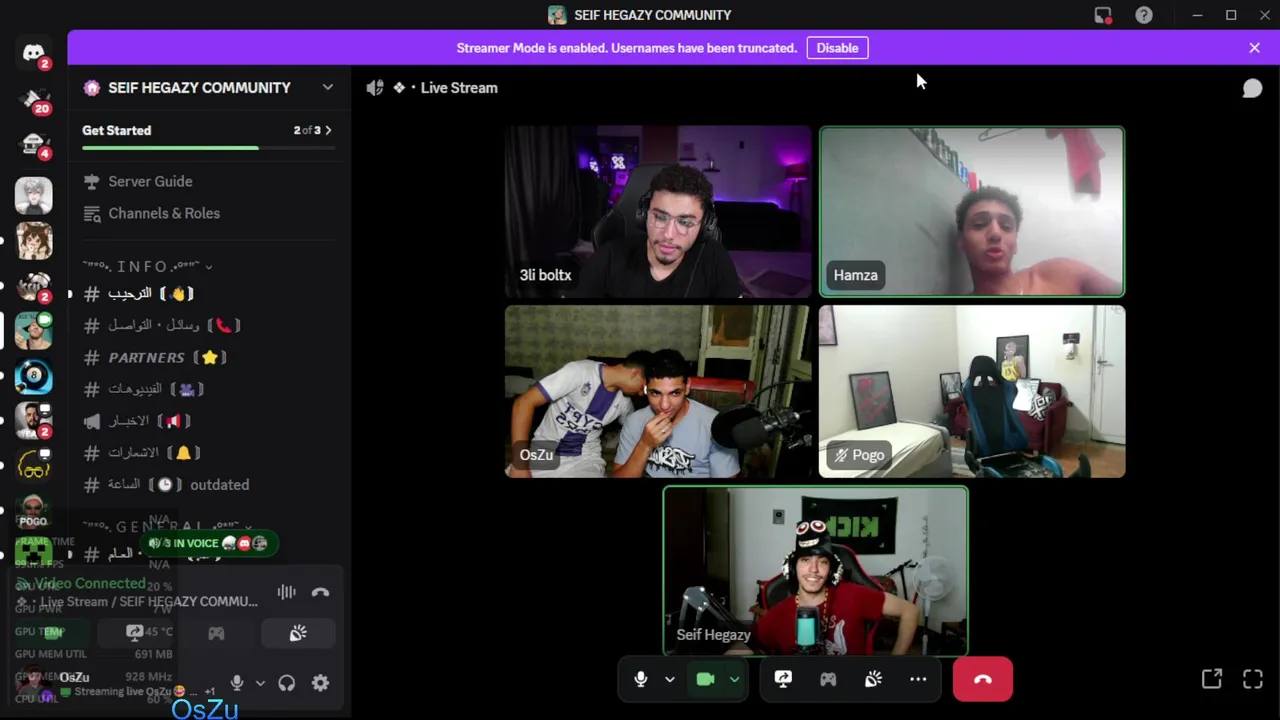Click the red disconnect call button
This screenshot has width=1280, height=720.
982,679
